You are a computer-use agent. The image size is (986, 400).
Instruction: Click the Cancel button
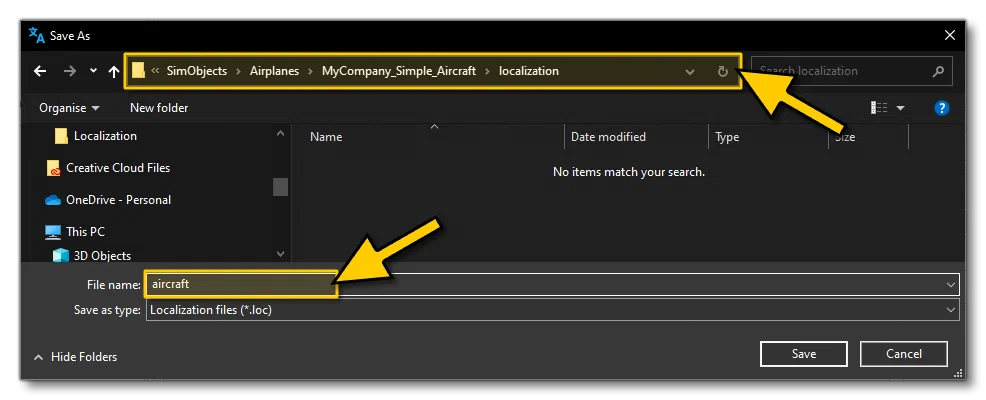click(x=904, y=354)
